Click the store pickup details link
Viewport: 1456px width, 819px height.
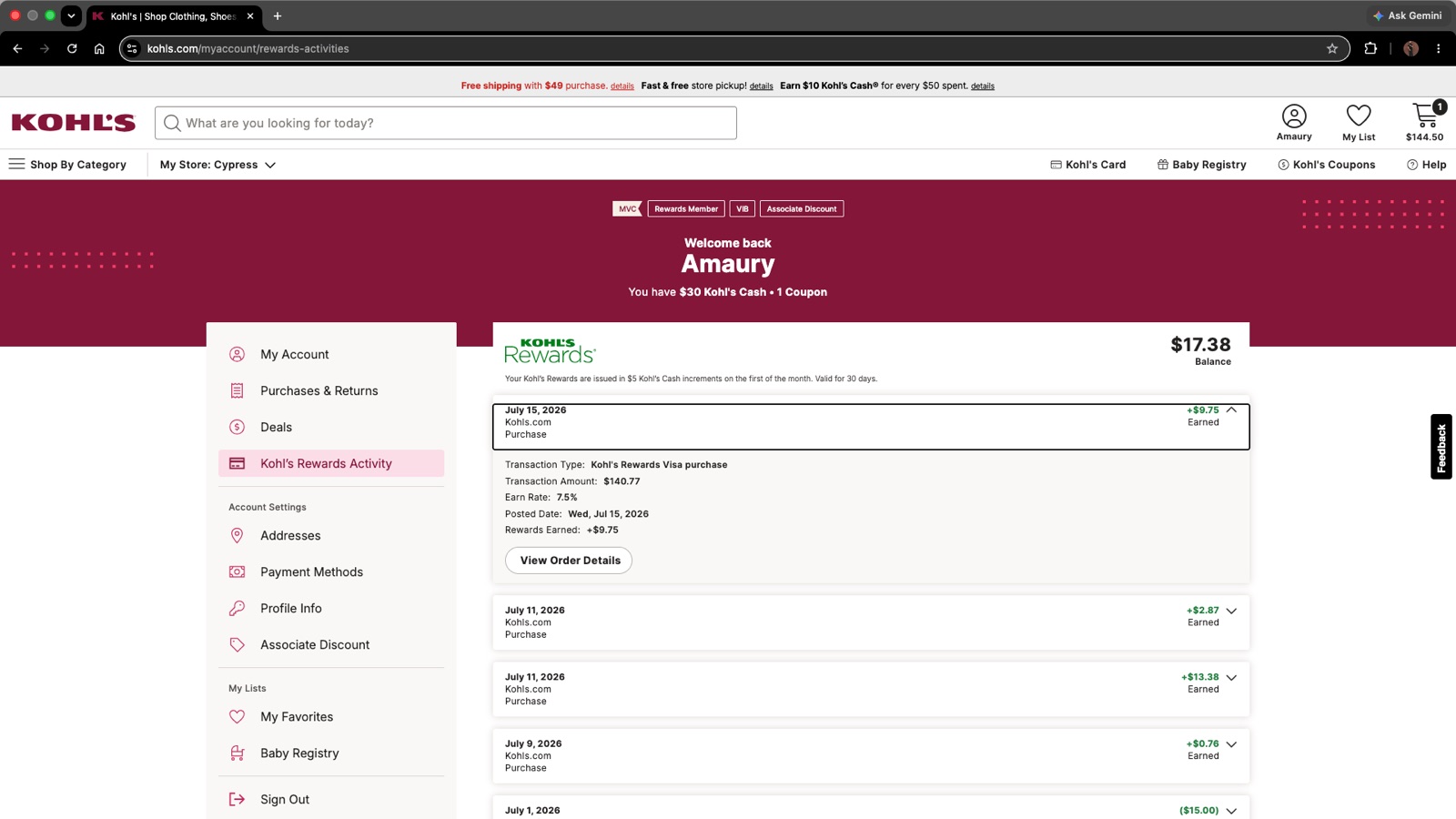(762, 86)
